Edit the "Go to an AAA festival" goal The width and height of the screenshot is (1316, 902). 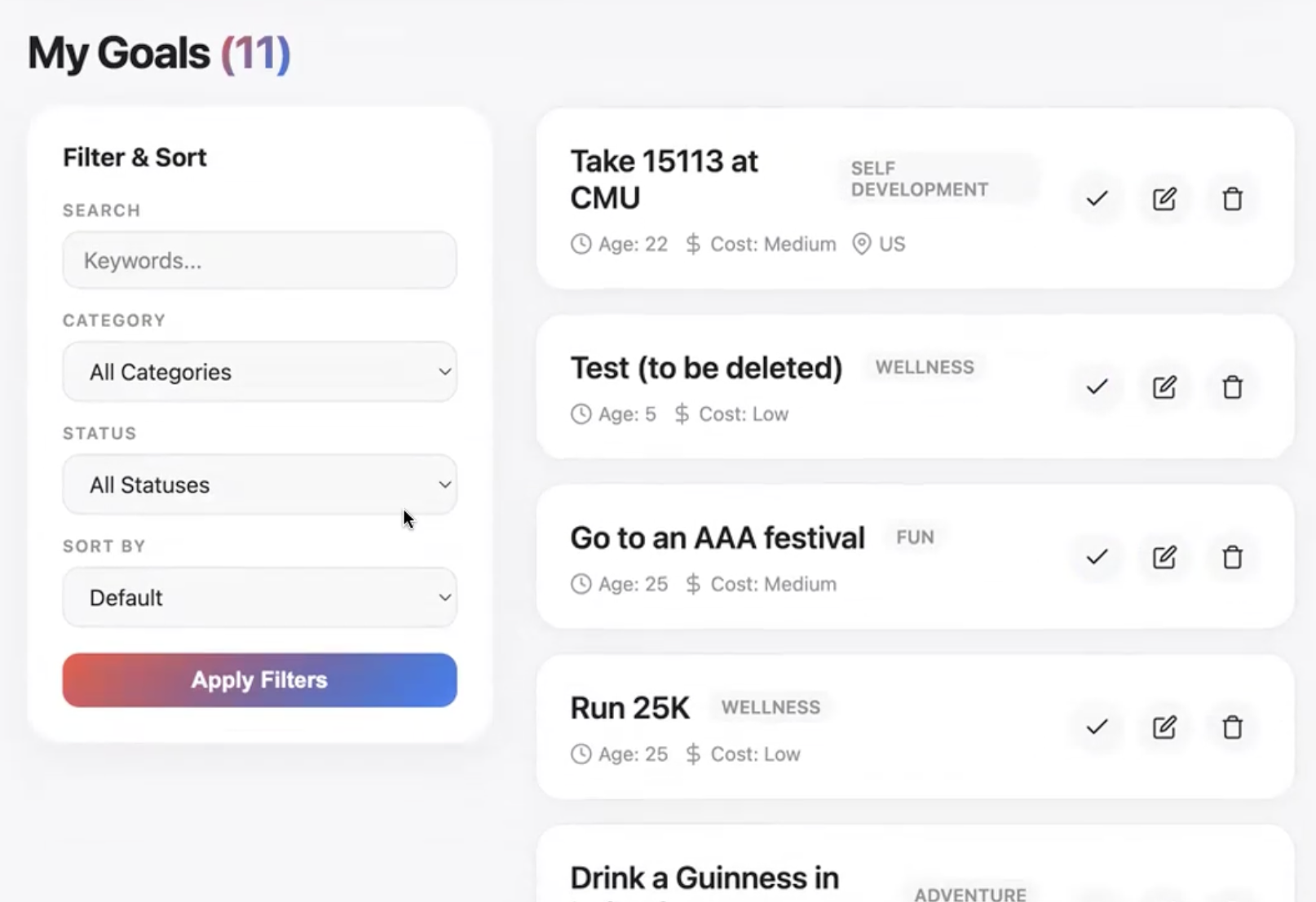(x=1164, y=557)
